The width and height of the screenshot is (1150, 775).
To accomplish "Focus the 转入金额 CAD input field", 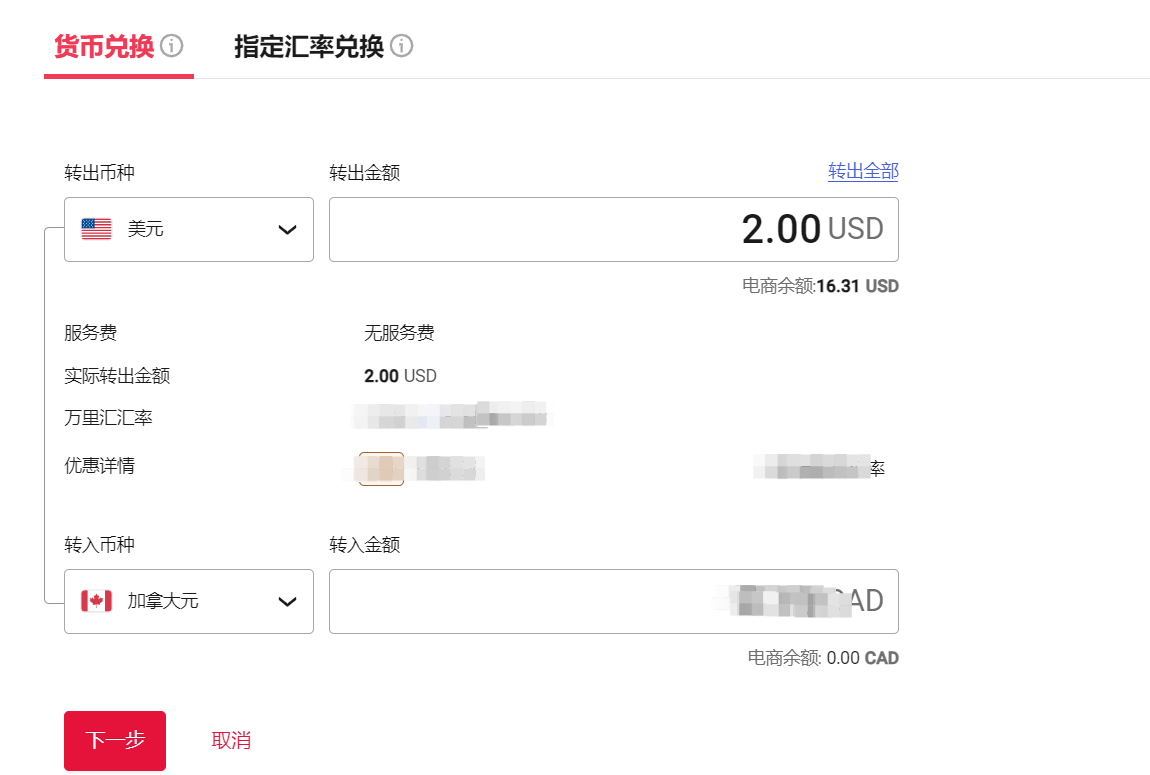I will click(520, 601).
